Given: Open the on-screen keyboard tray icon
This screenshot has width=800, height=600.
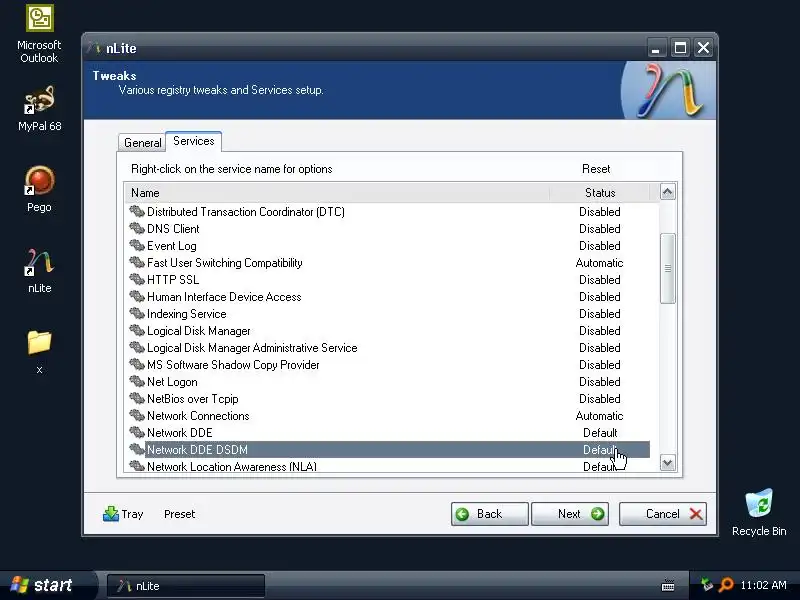Looking at the screenshot, I should pos(668,585).
